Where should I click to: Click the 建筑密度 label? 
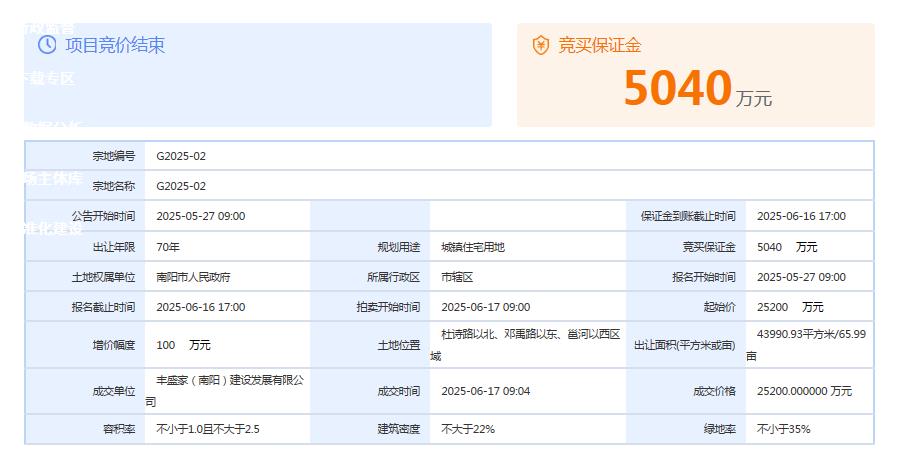tap(399, 429)
